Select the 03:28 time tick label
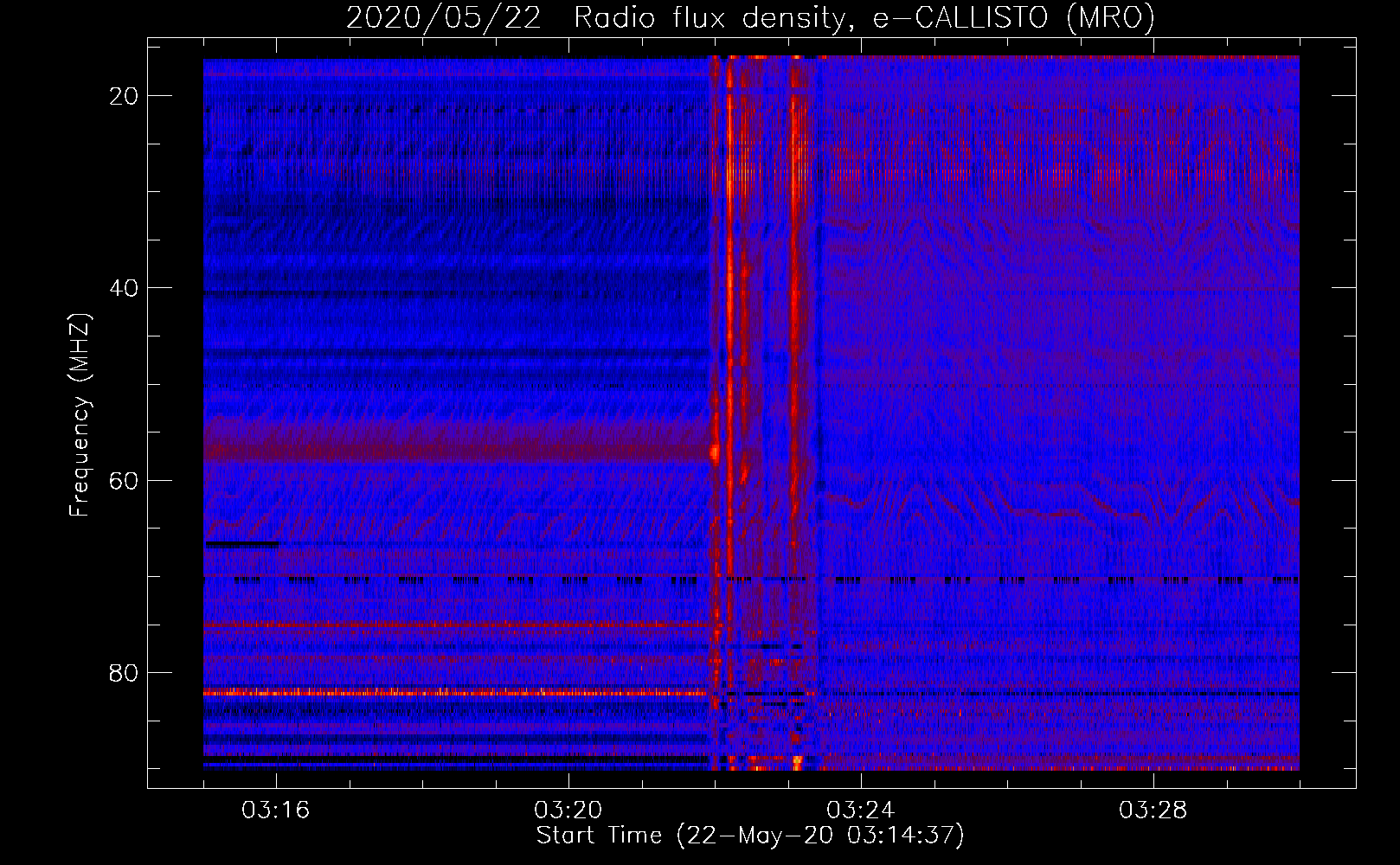This screenshot has height=865, width=1400. point(1153,811)
